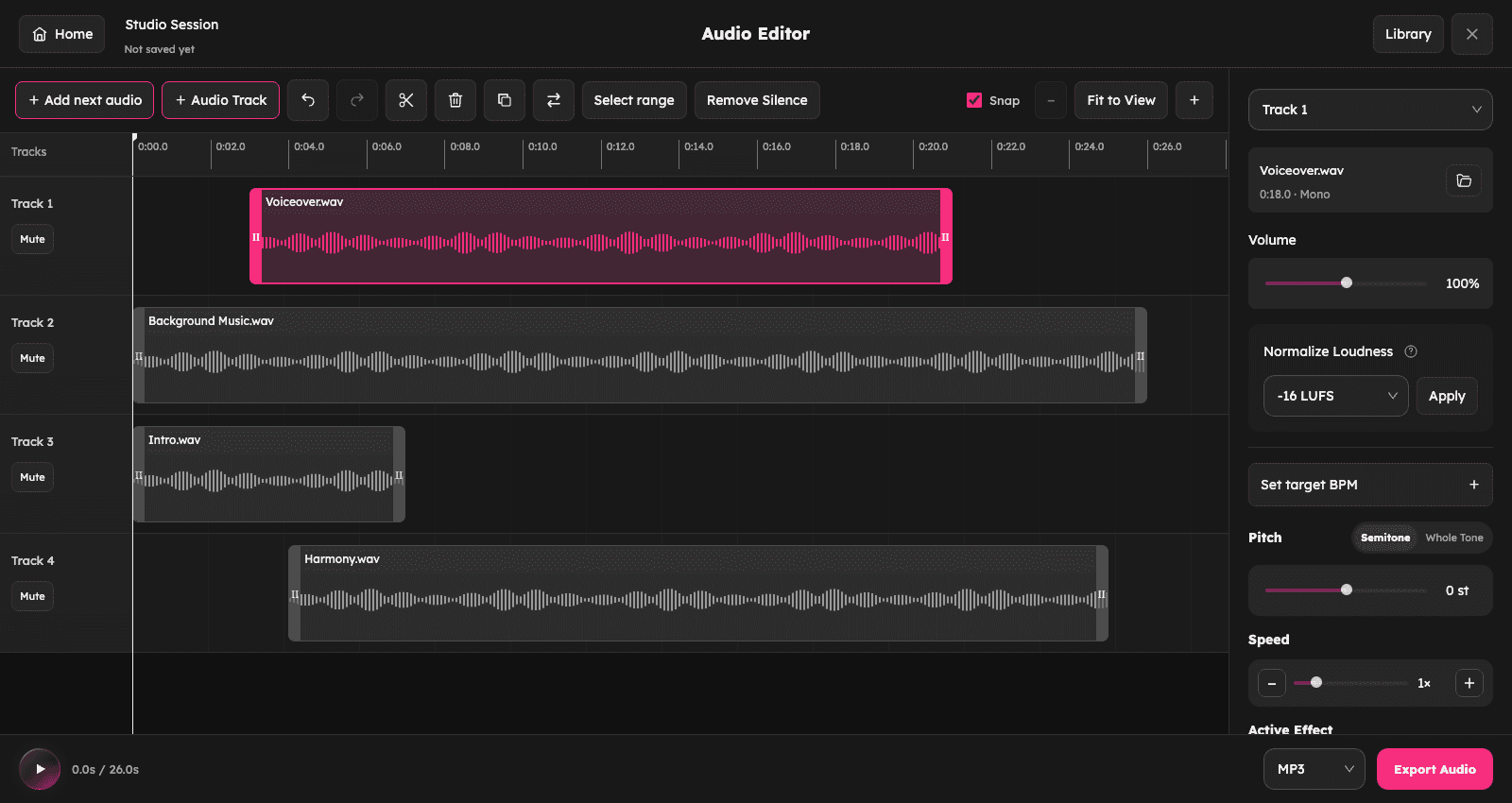Select Semitone pitch mode
Image resolution: width=1512 pixels, height=803 pixels.
pyautogui.click(x=1385, y=538)
